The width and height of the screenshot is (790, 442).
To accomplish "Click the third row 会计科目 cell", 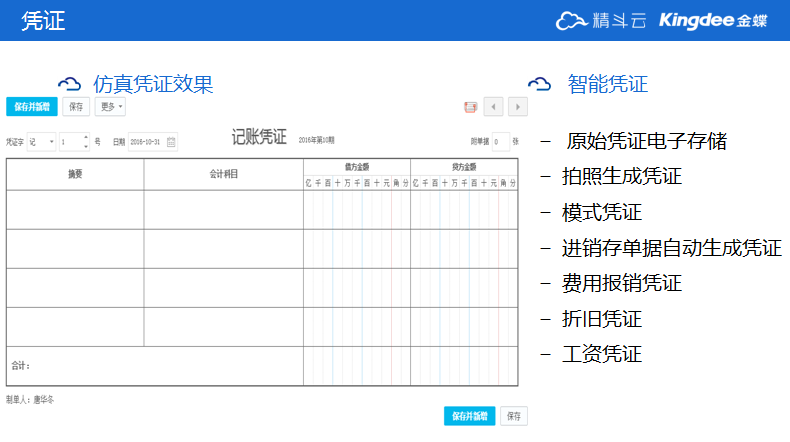I will [224, 288].
